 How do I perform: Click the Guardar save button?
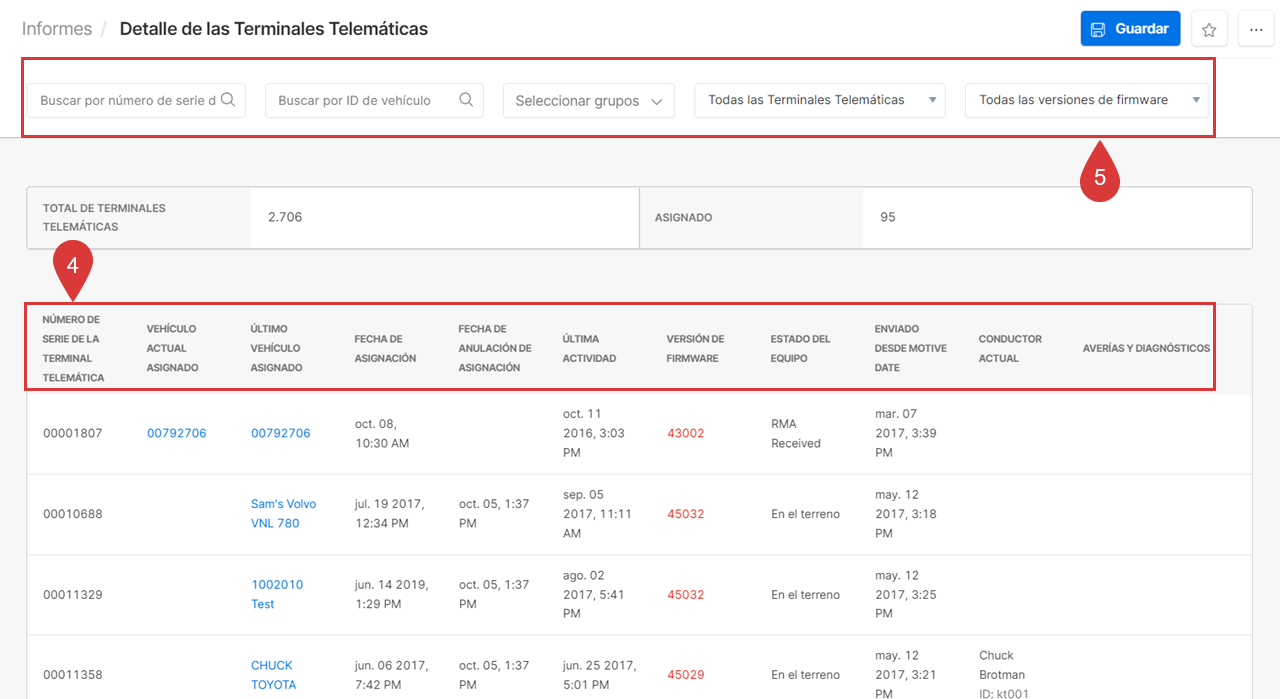click(x=1130, y=29)
